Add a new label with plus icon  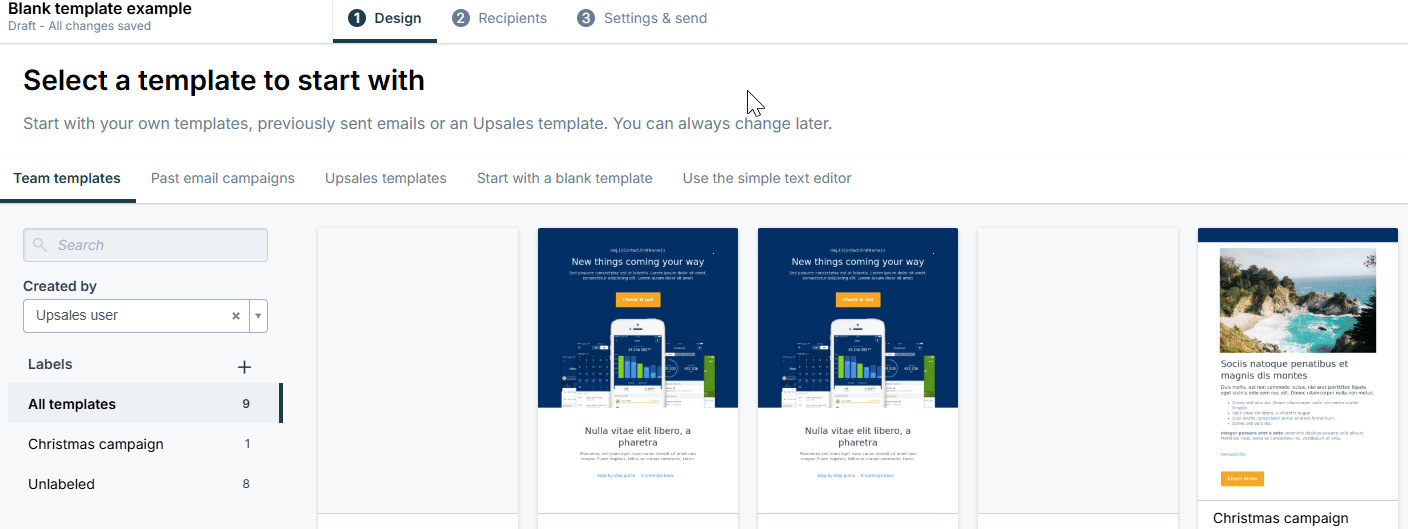tap(244, 367)
